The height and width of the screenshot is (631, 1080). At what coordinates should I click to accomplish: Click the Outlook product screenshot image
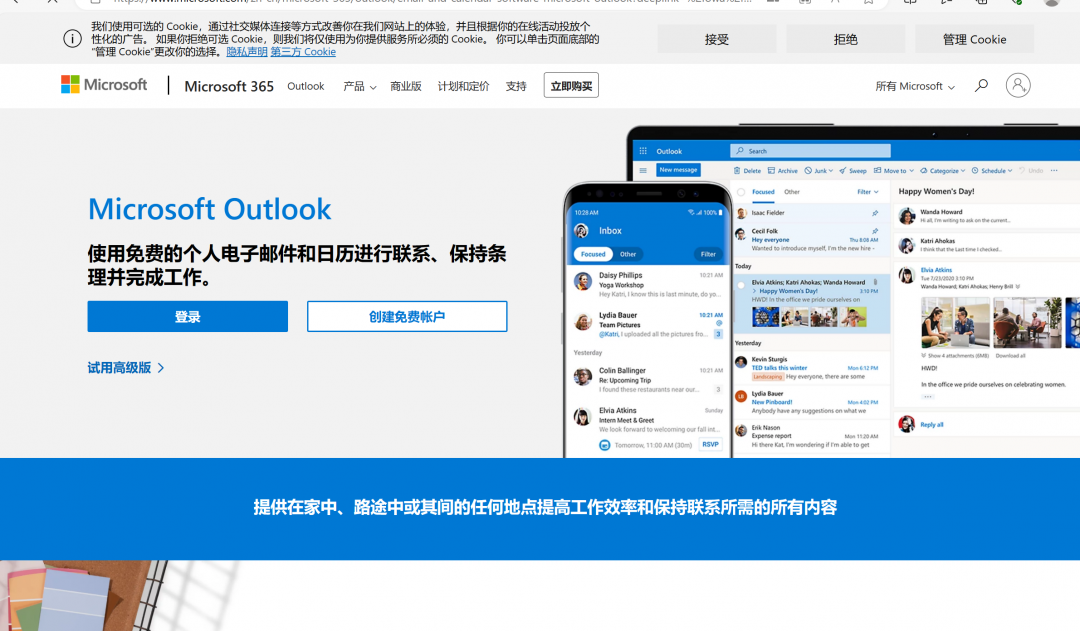(821, 291)
